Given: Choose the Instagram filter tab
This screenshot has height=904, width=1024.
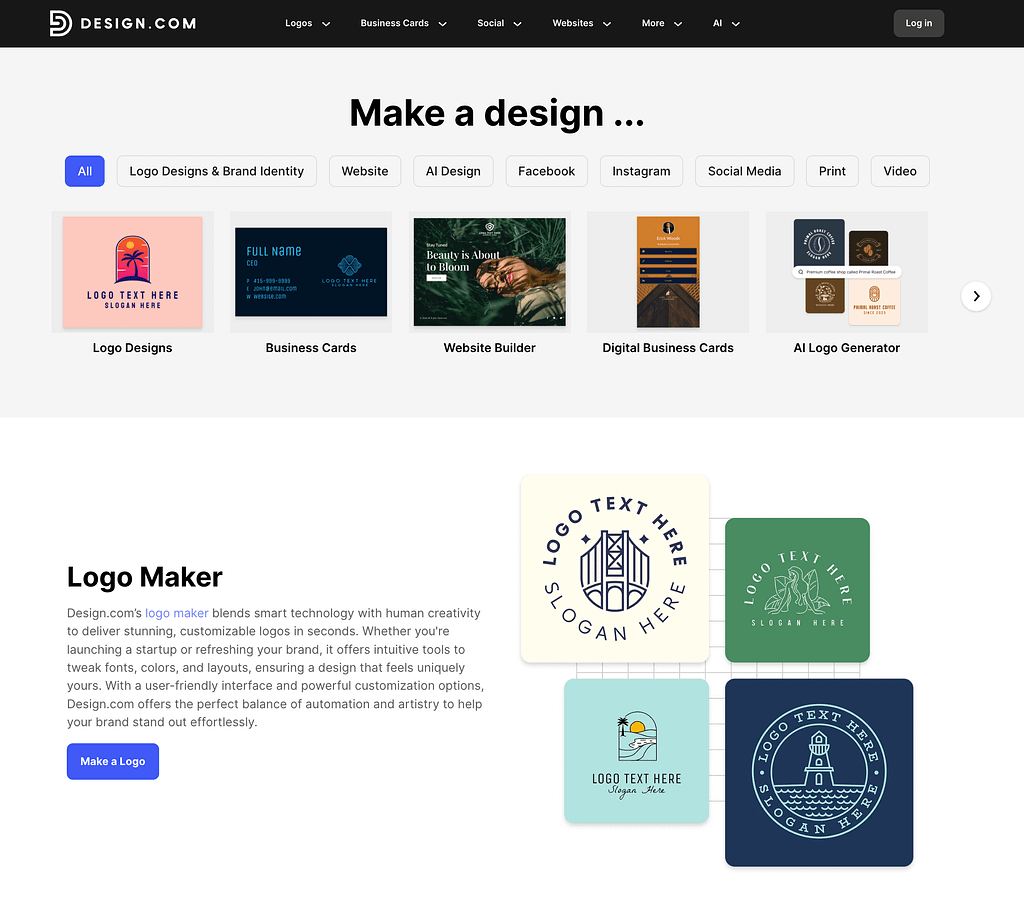Looking at the screenshot, I should click(641, 171).
